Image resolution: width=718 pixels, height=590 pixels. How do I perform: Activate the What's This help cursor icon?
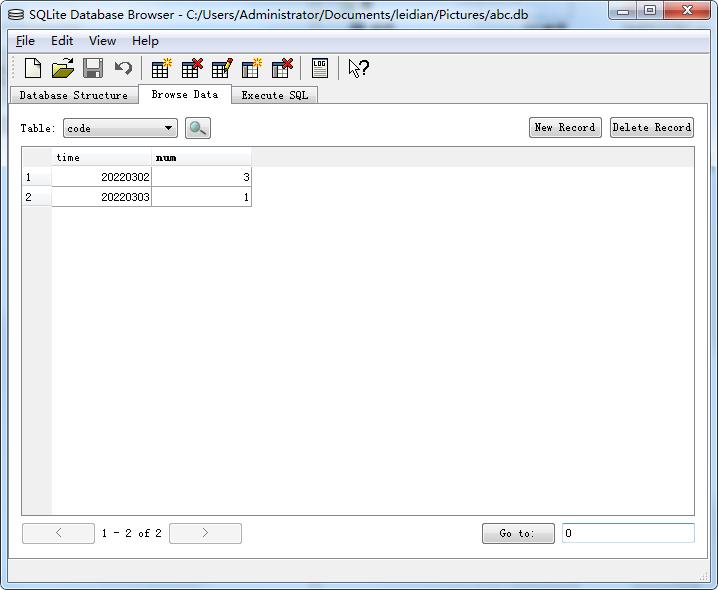pyautogui.click(x=358, y=68)
